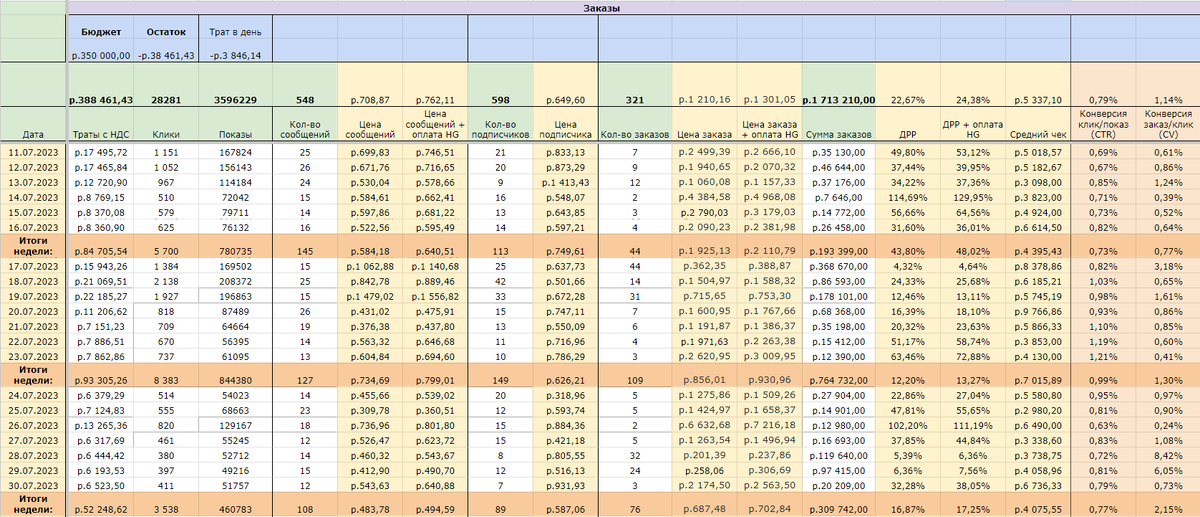Click the budget value р.350 000,00
The width and height of the screenshot is (1200, 517).
point(99,56)
